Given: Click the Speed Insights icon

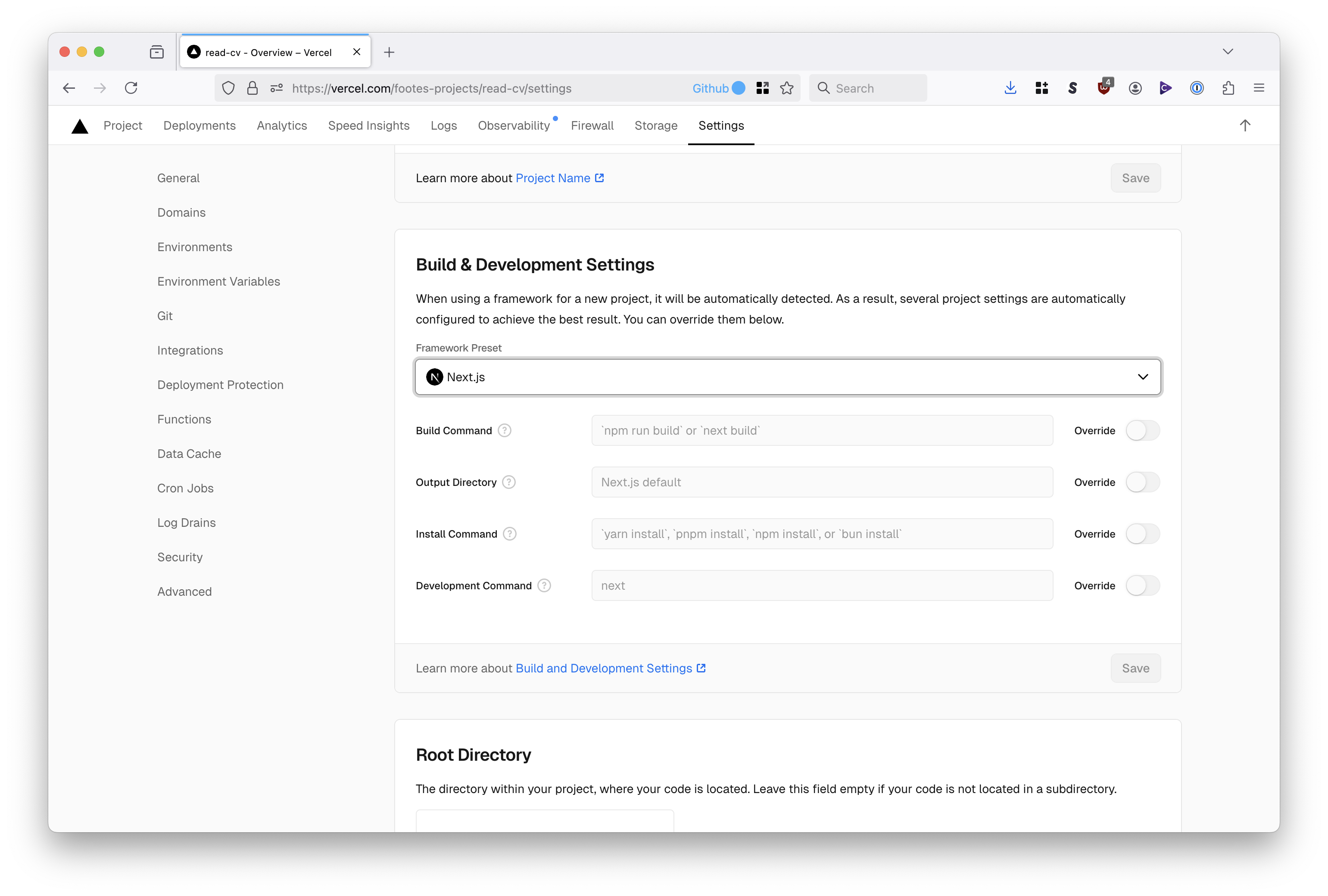Looking at the screenshot, I should pos(369,125).
